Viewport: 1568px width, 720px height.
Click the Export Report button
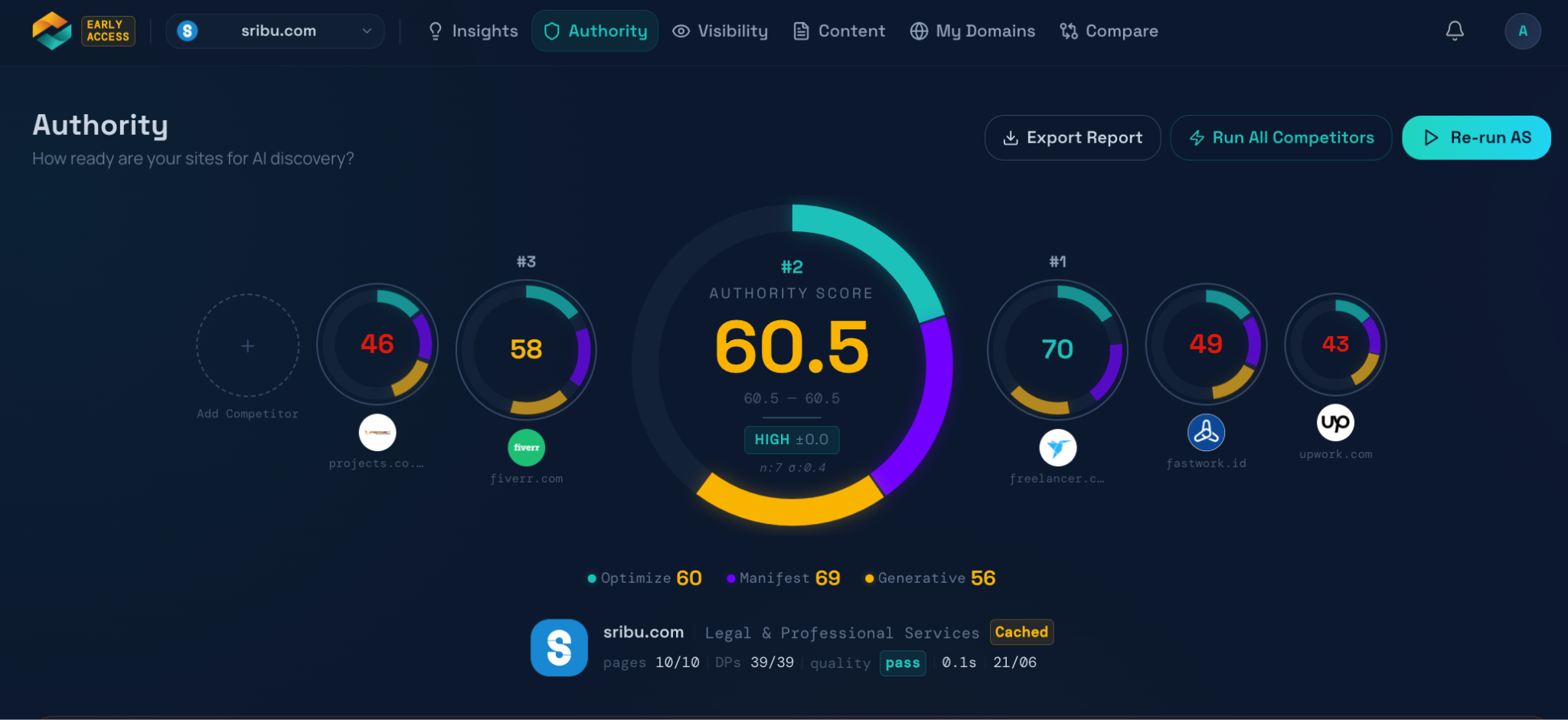point(1073,138)
